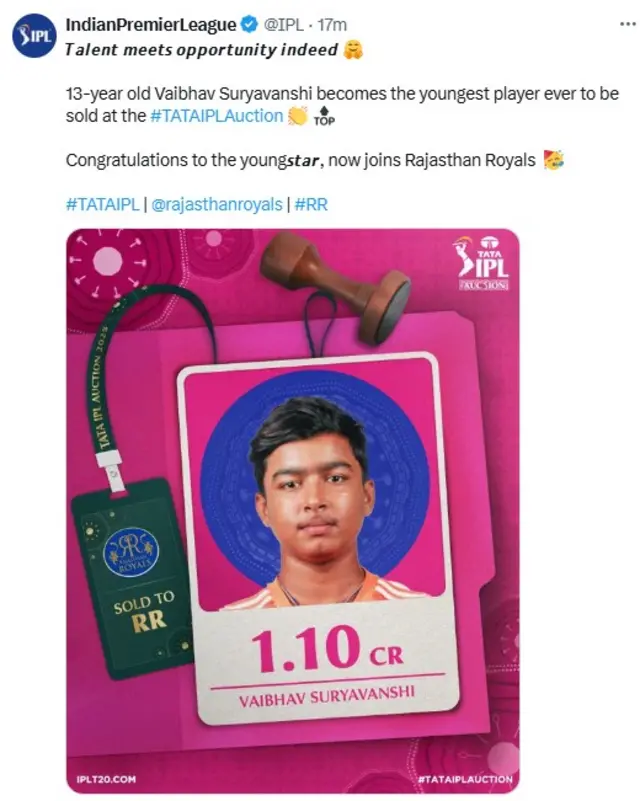Open the three-dot more options menu
Viewport: 640px width, 801px height.
[x=627, y=24]
